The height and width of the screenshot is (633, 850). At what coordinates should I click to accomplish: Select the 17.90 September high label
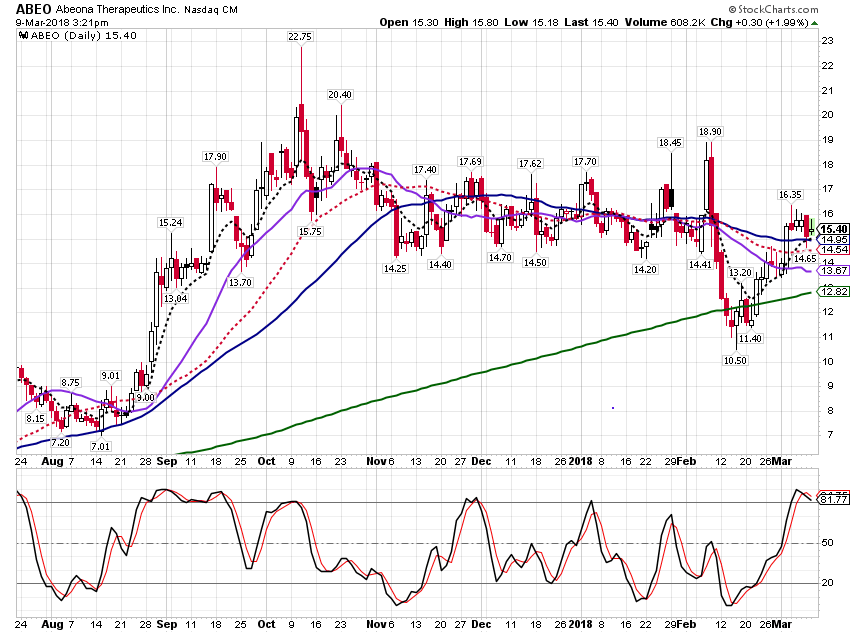click(215, 157)
